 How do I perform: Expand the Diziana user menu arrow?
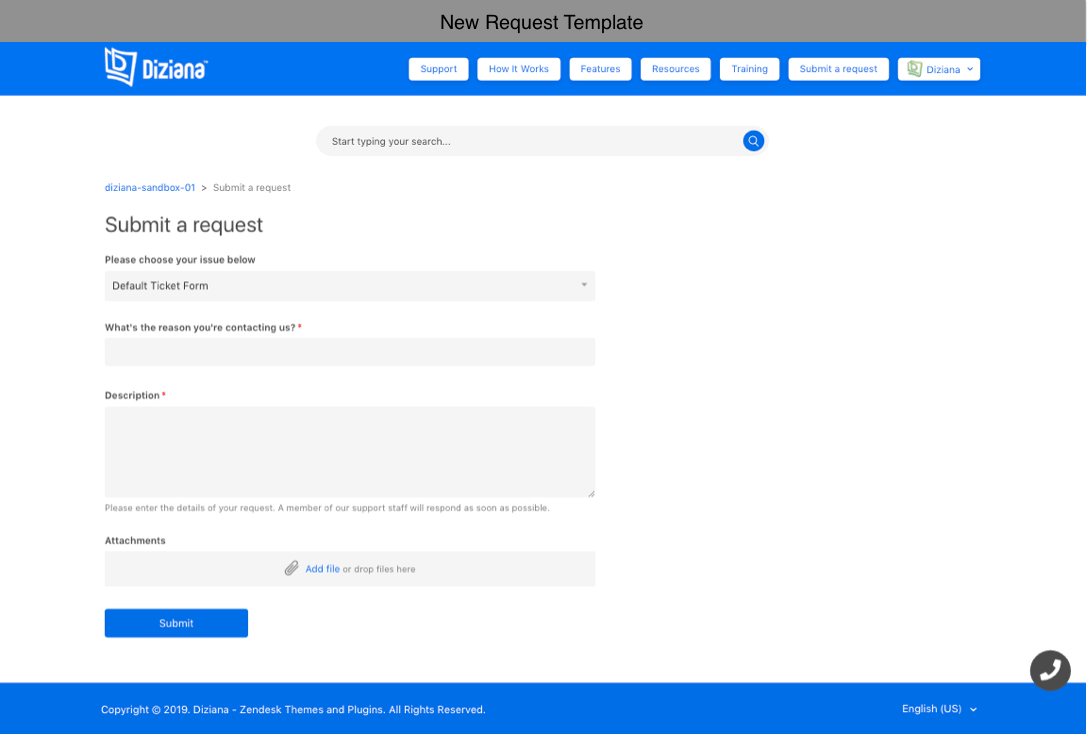pos(970,69)
